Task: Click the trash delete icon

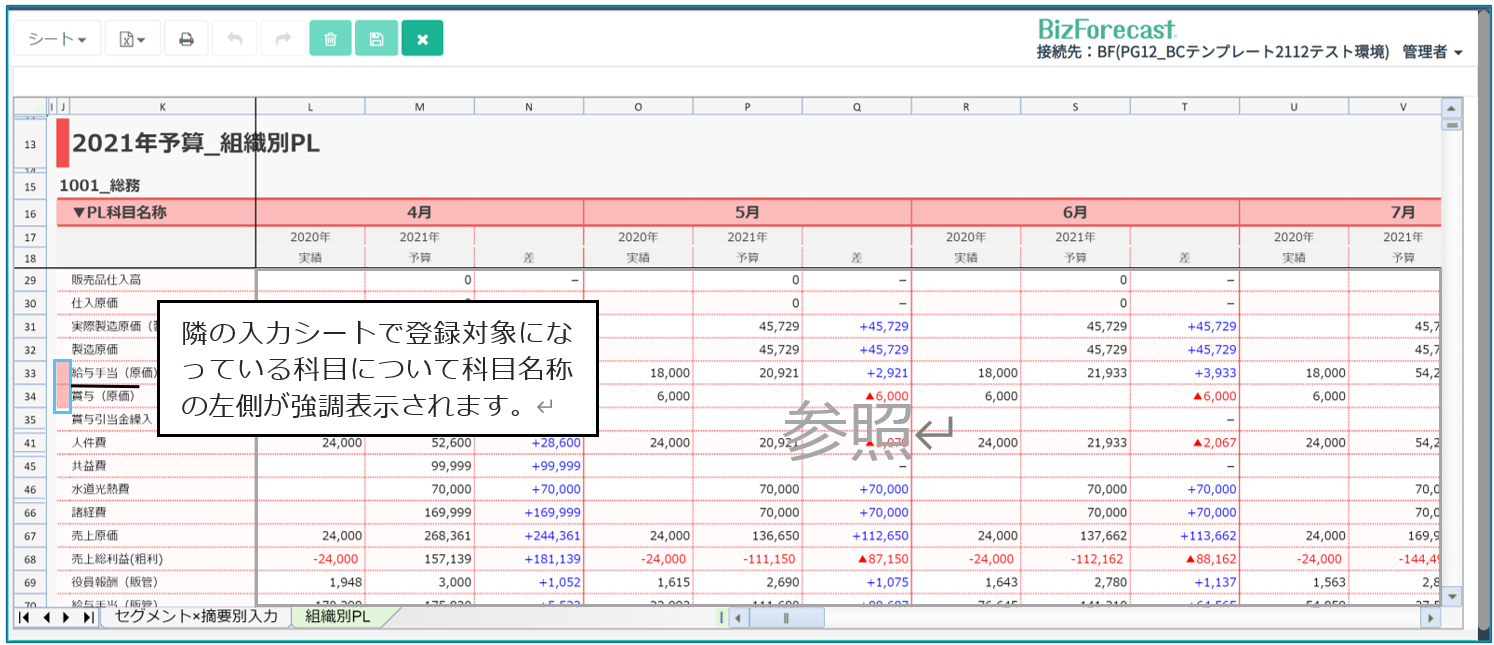Action: [330, 39]
